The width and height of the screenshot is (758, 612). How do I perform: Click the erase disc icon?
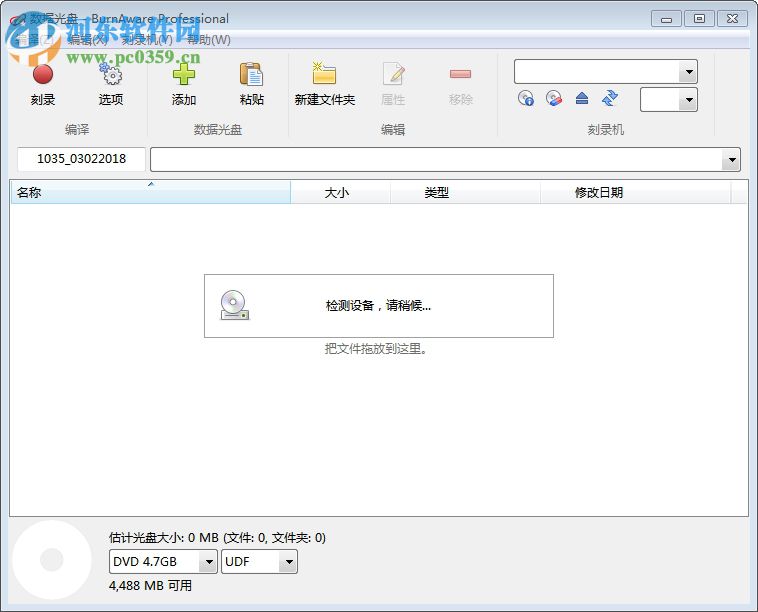[554, 99]
